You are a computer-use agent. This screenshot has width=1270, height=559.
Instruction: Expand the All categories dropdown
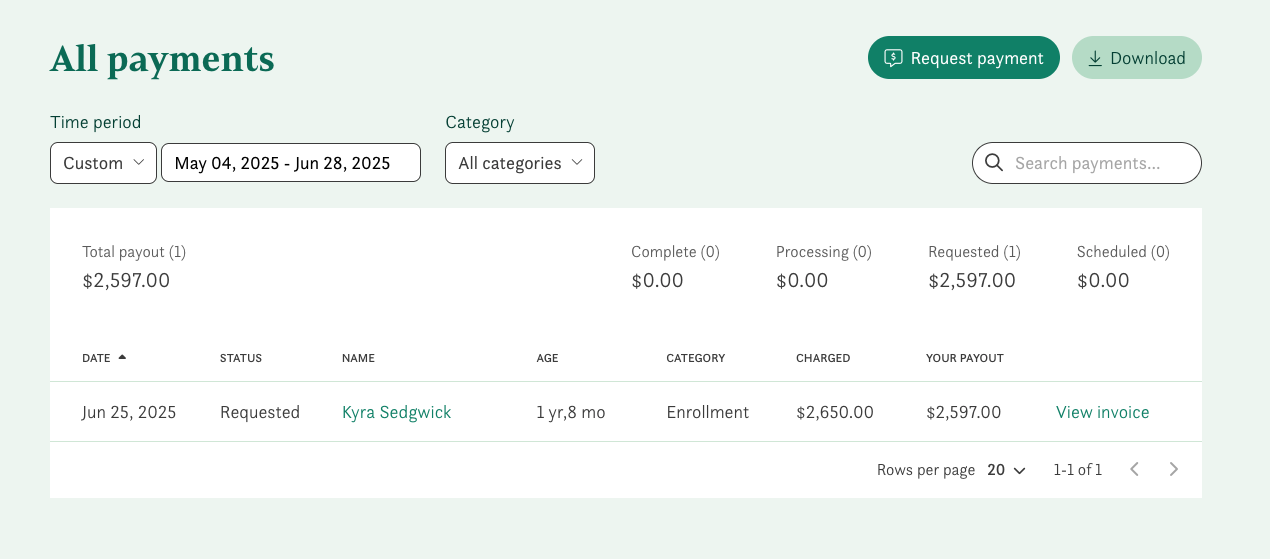(x=519, y=163)
